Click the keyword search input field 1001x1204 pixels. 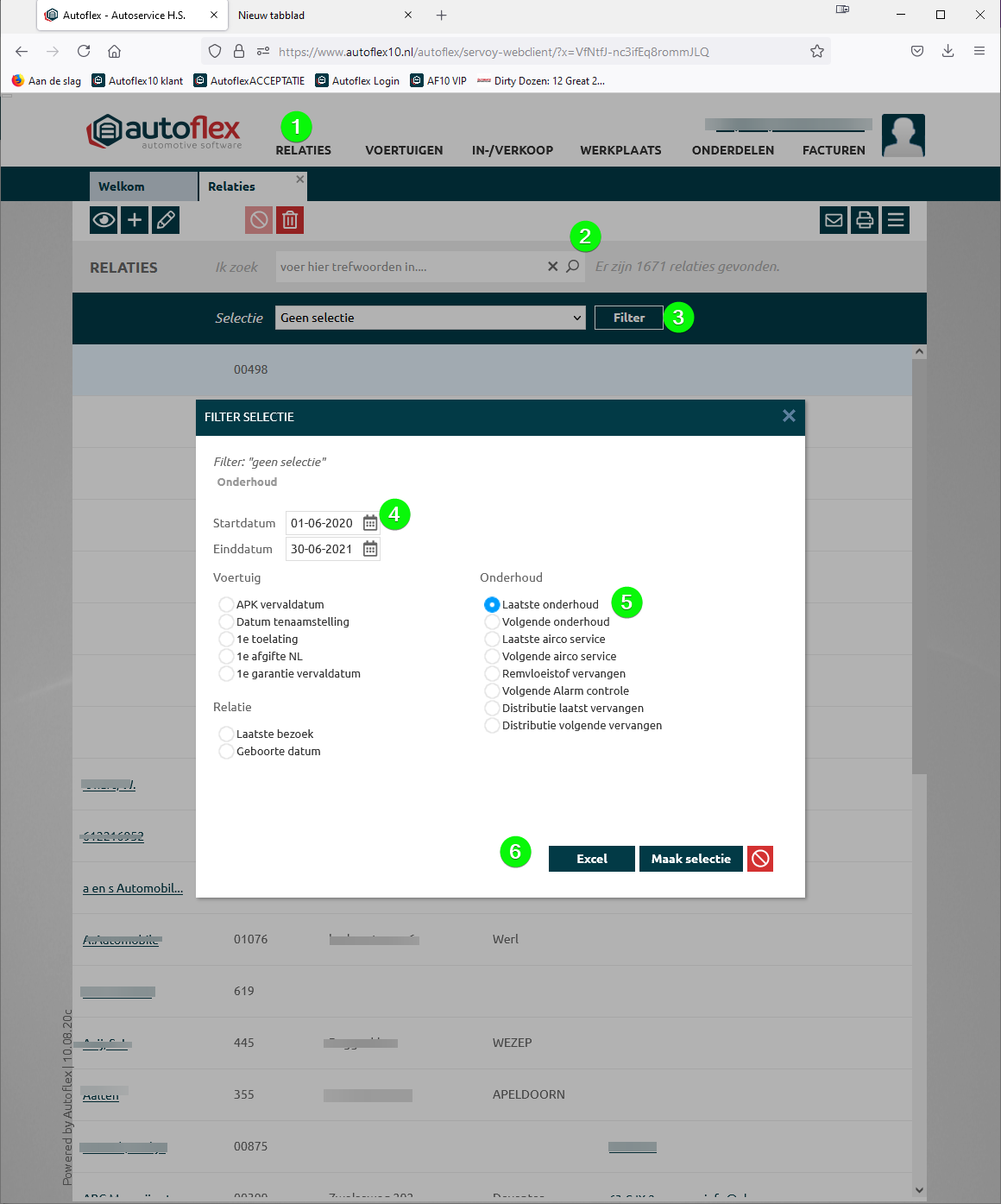(x=410, y=267)
